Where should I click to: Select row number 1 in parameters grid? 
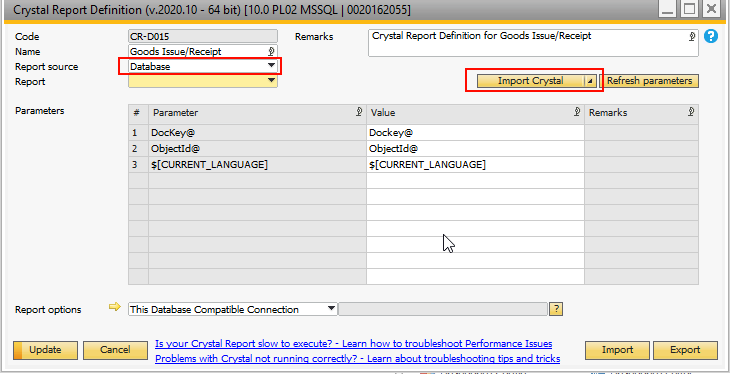(x=138, y=133)
